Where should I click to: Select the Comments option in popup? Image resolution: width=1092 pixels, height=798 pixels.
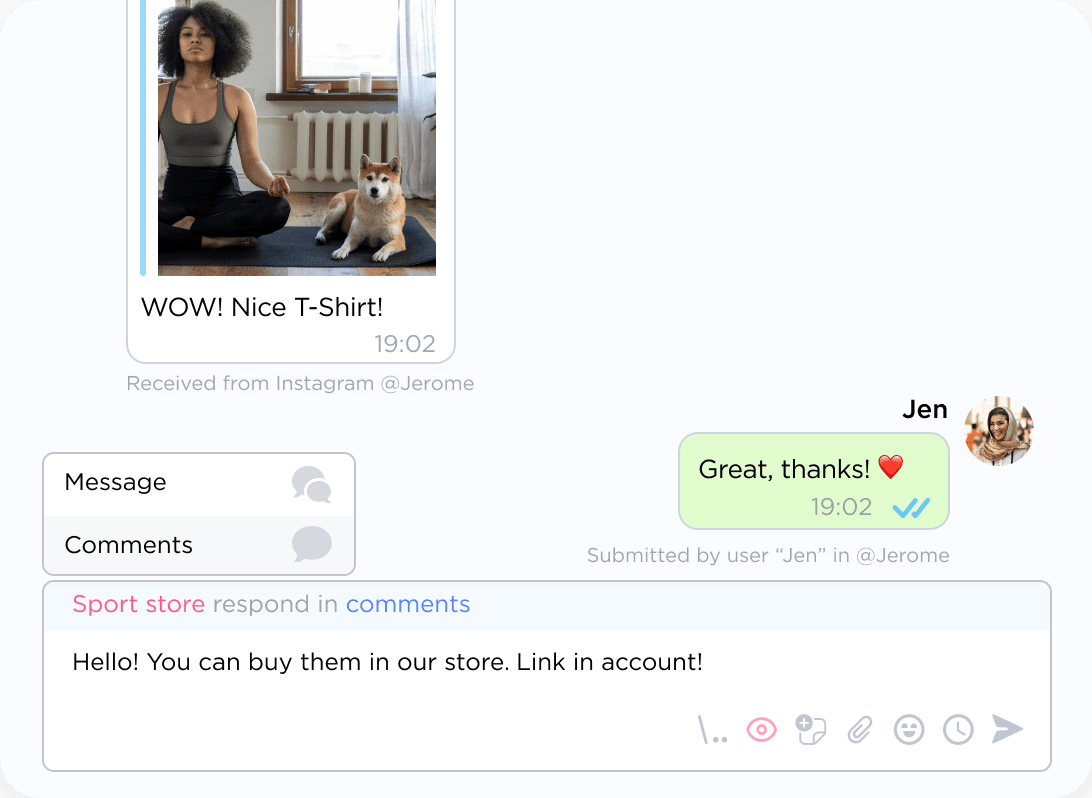pyautogui.click(x=199, y=545)
